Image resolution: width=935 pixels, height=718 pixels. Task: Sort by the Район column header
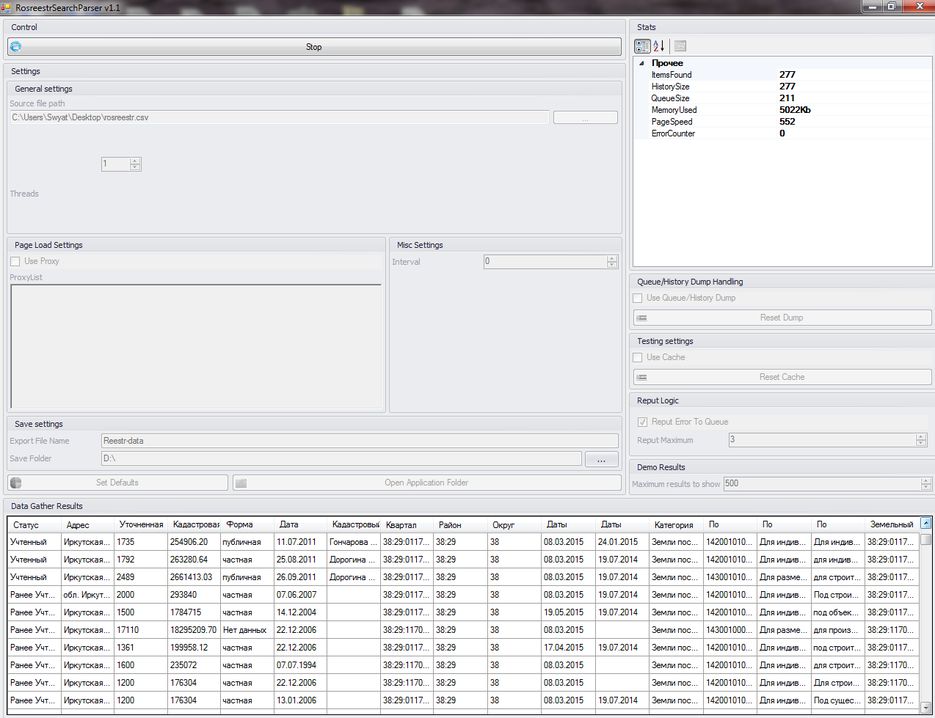pyautogui.click(x=460, y=525)
